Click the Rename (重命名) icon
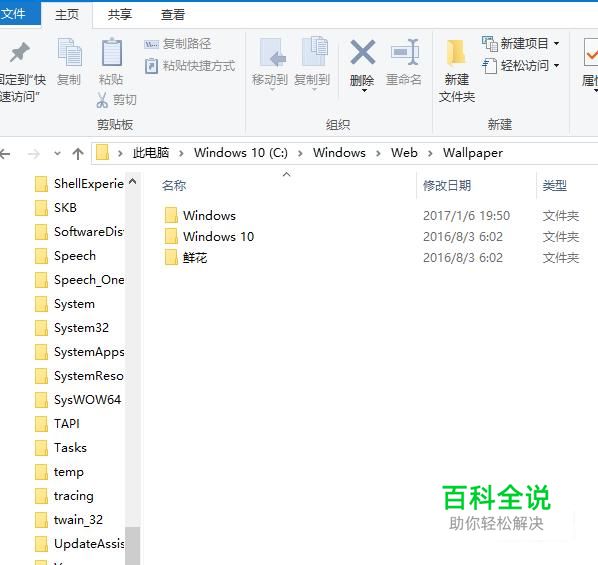 405,52
